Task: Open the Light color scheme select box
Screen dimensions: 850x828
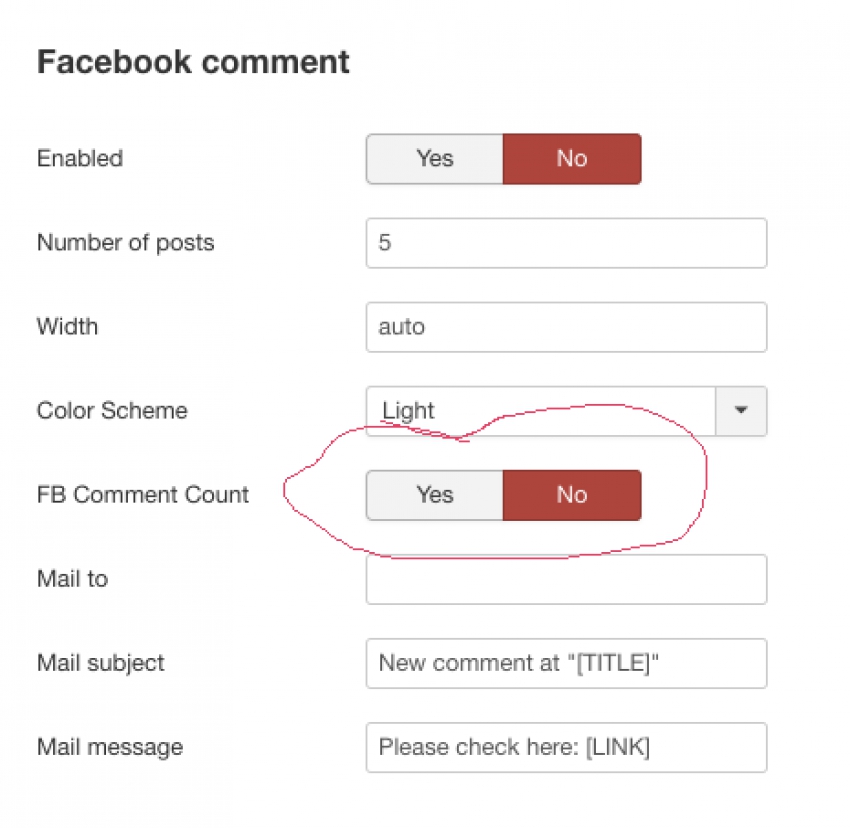Action: [566, 410]
